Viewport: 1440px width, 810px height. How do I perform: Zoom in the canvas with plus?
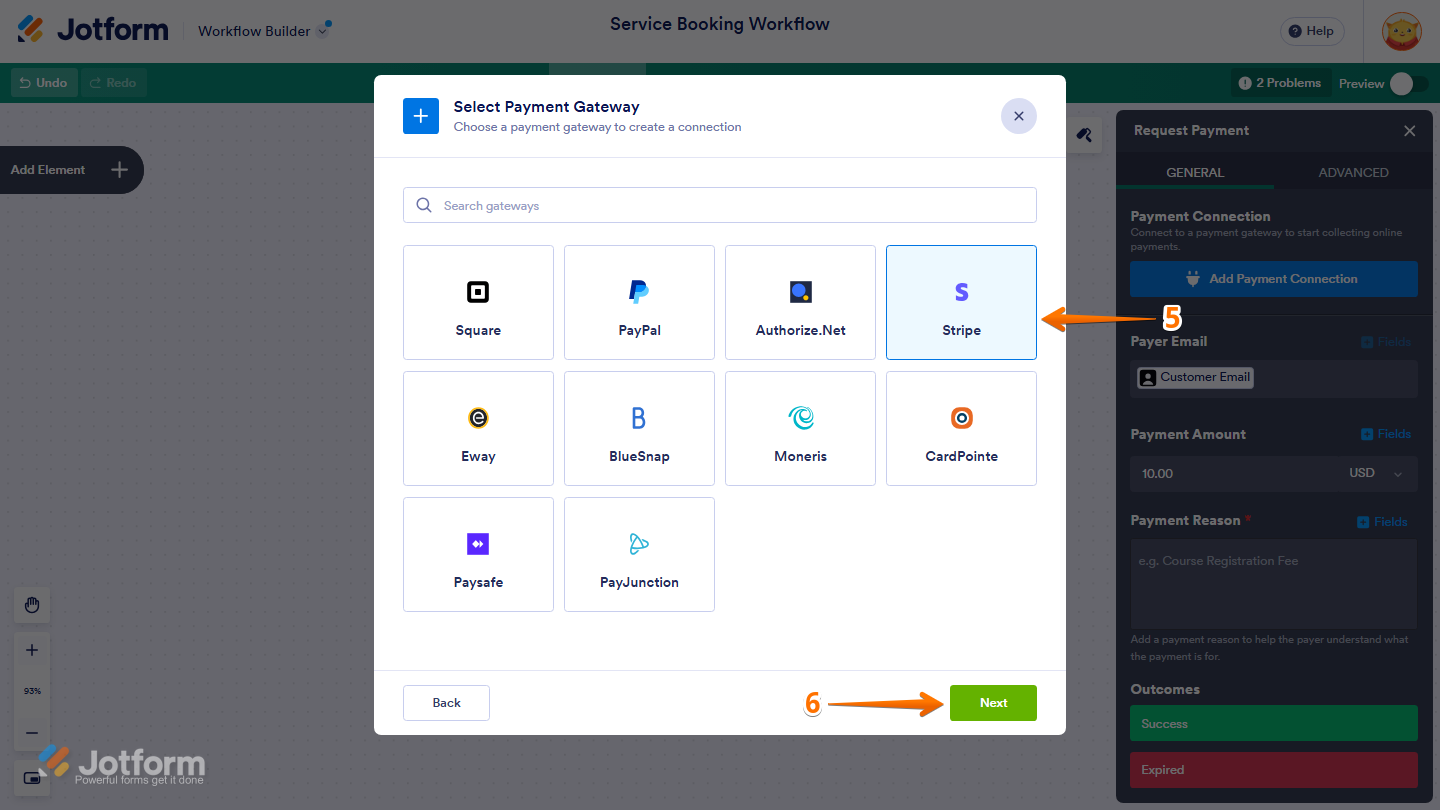coord(32,650)
